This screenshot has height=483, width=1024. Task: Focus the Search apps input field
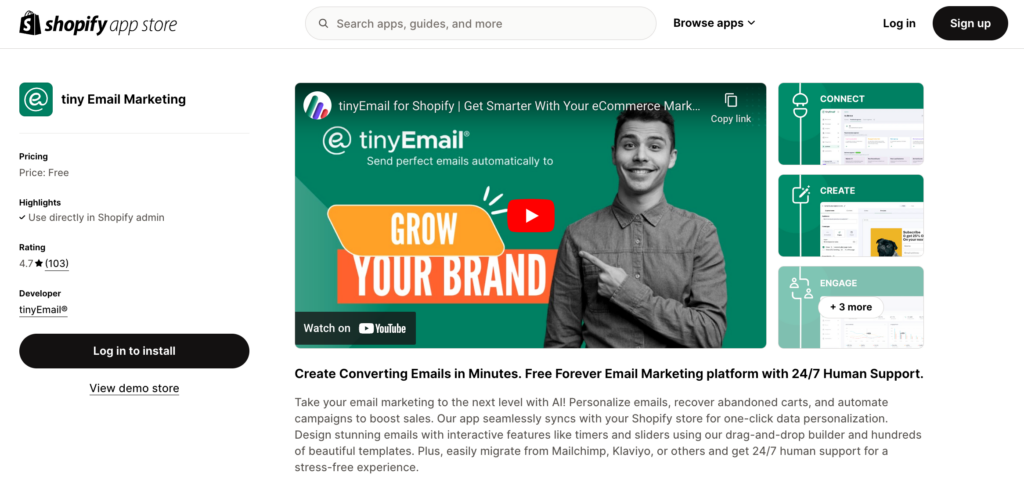tap(481, 23)
